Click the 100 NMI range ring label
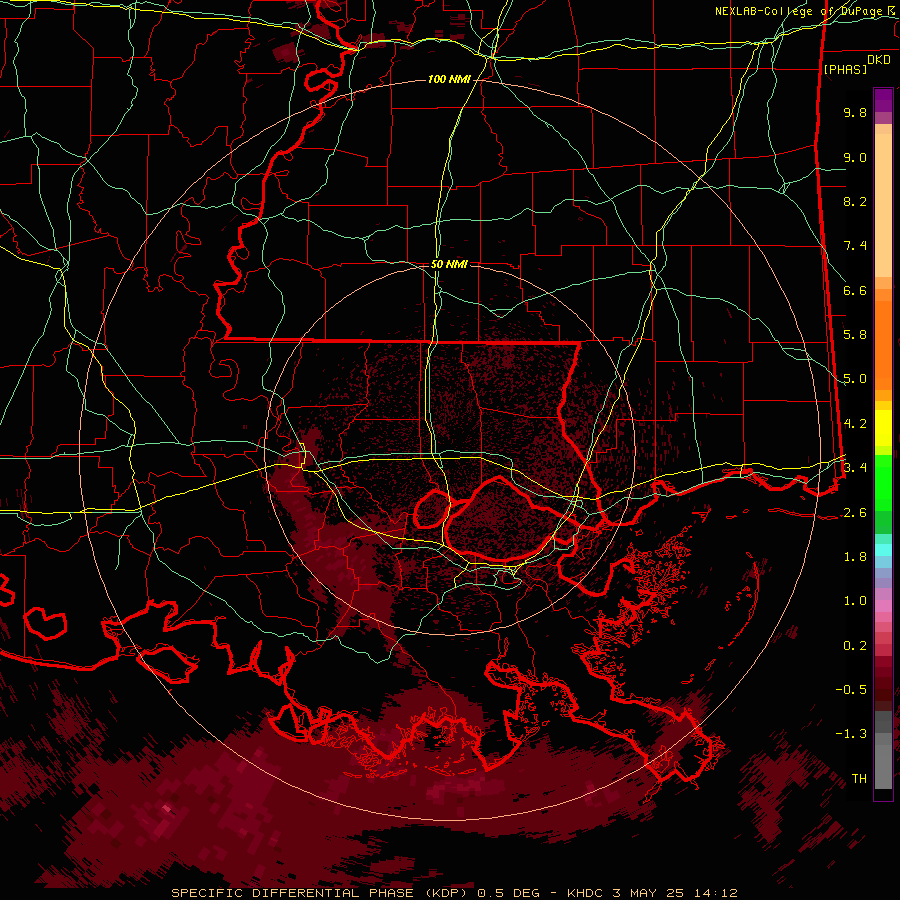 [449, 79]
